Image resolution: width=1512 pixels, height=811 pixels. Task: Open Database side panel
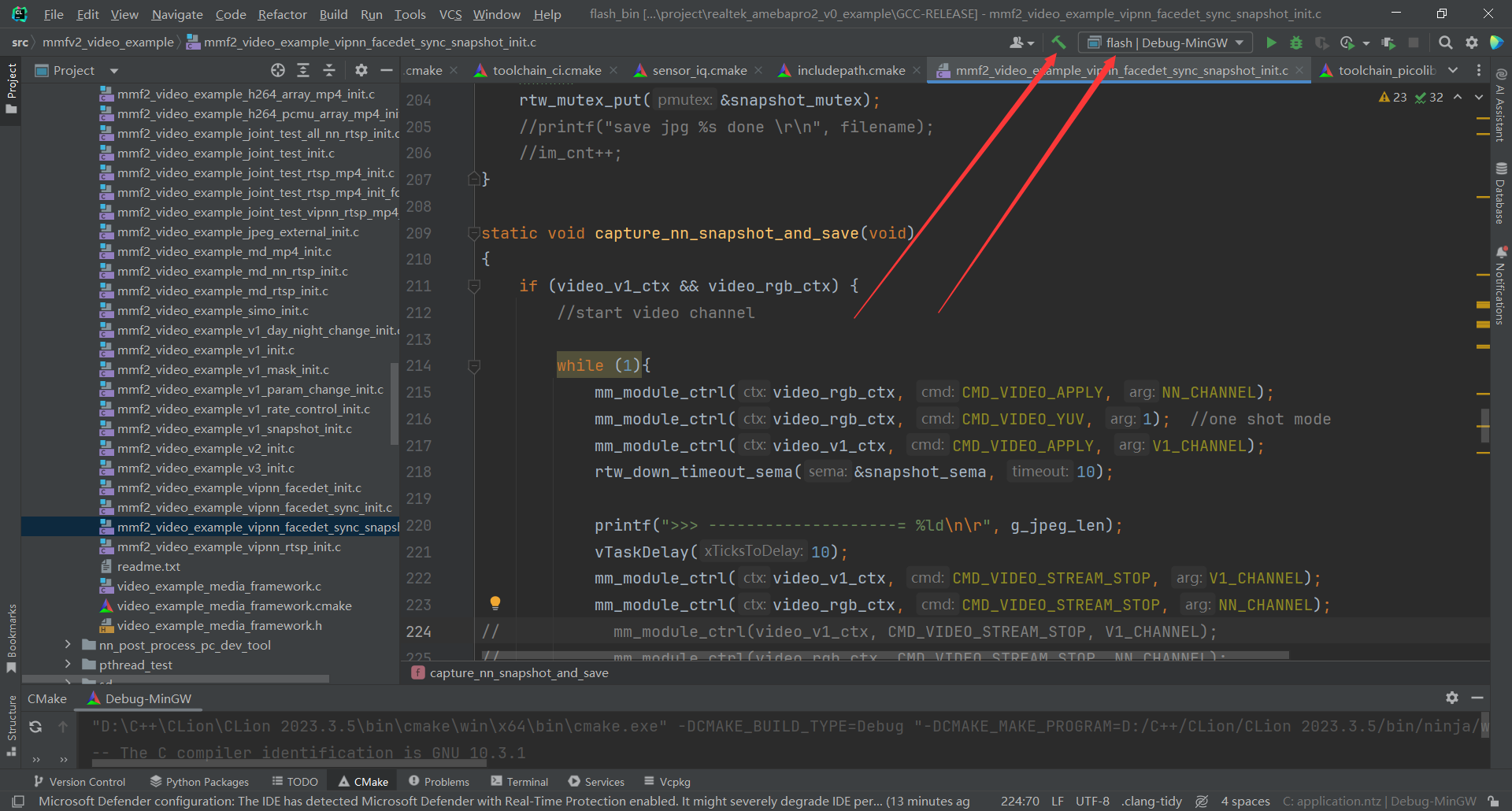(1501, 193)
